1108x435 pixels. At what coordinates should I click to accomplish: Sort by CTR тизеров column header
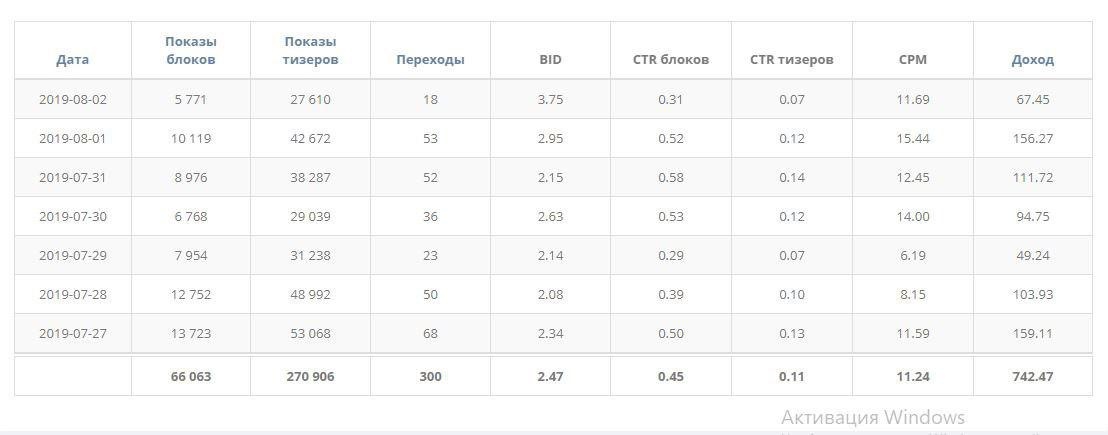(x=792, y=59)
